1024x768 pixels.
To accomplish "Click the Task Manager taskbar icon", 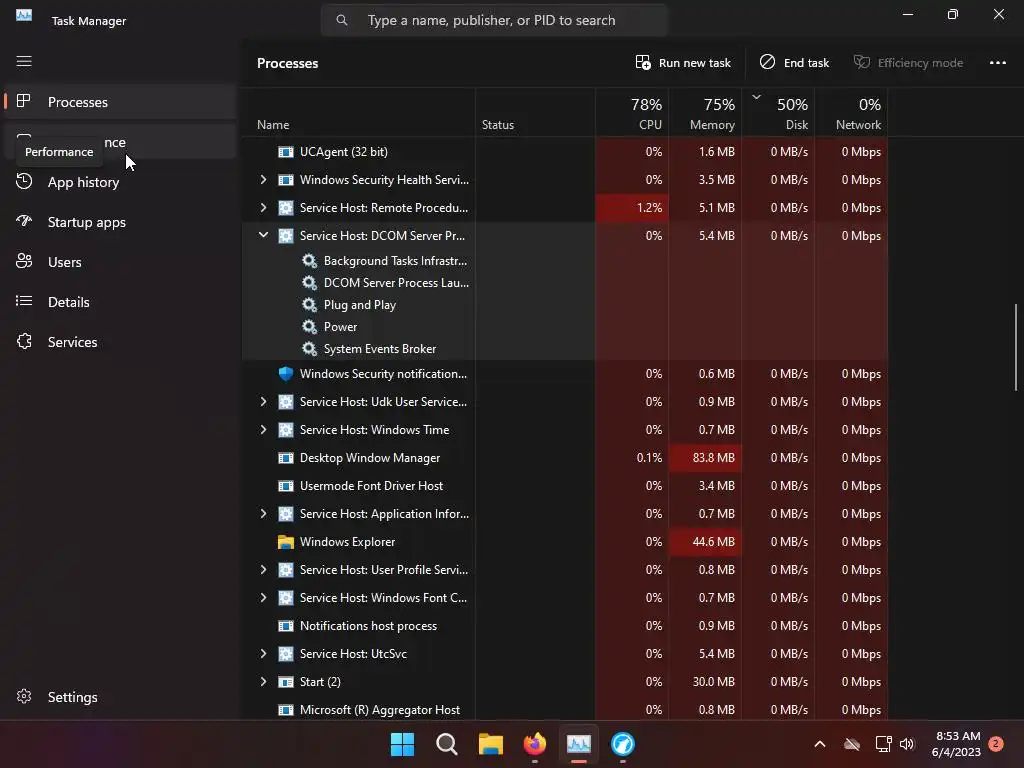I will (579, 744).
